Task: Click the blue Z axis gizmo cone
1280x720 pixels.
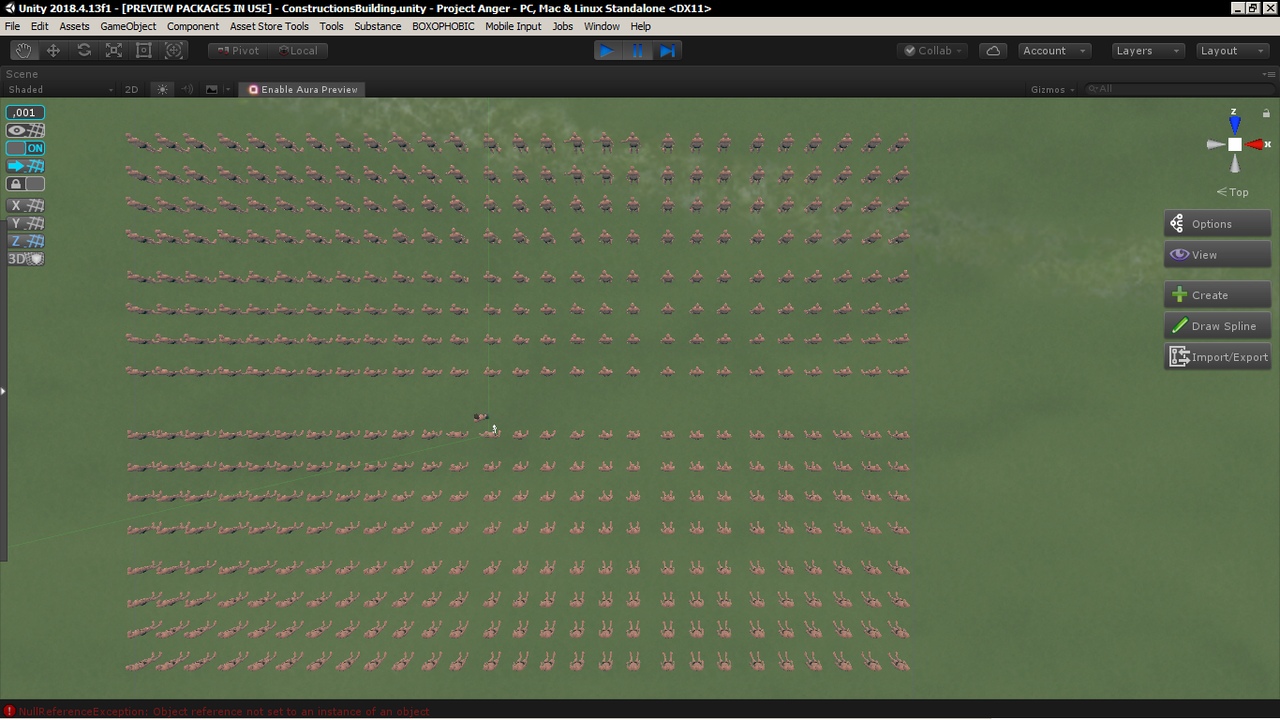Action: click(1235, 124)
